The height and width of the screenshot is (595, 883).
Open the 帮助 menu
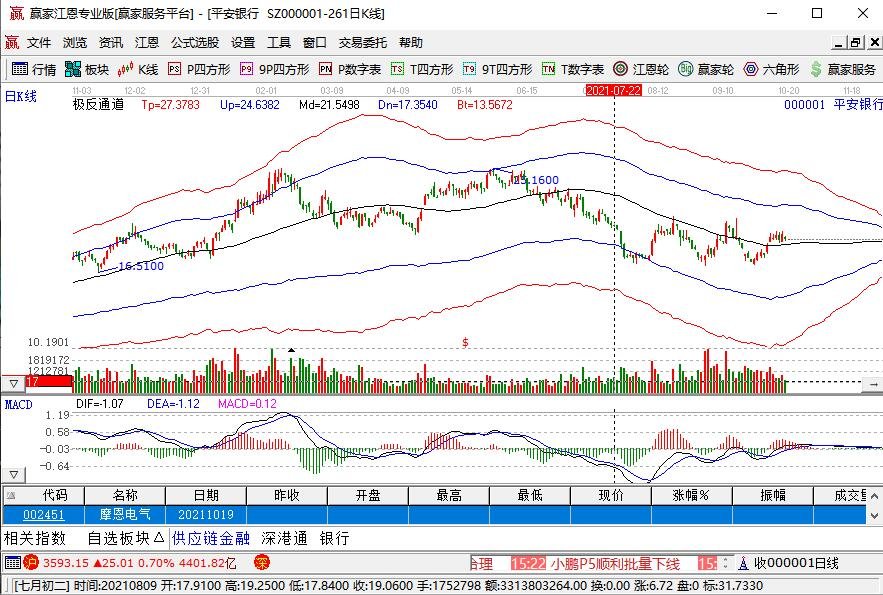pos(411,43)
